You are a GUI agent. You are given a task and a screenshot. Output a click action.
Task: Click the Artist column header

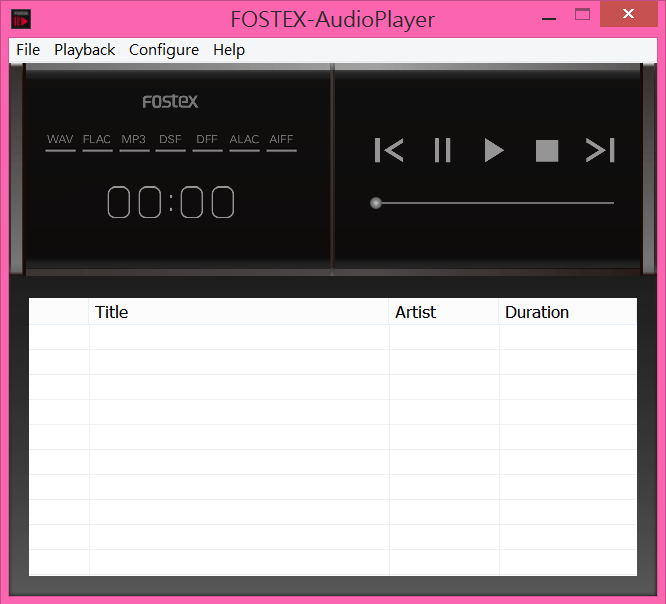pos(444,312)
